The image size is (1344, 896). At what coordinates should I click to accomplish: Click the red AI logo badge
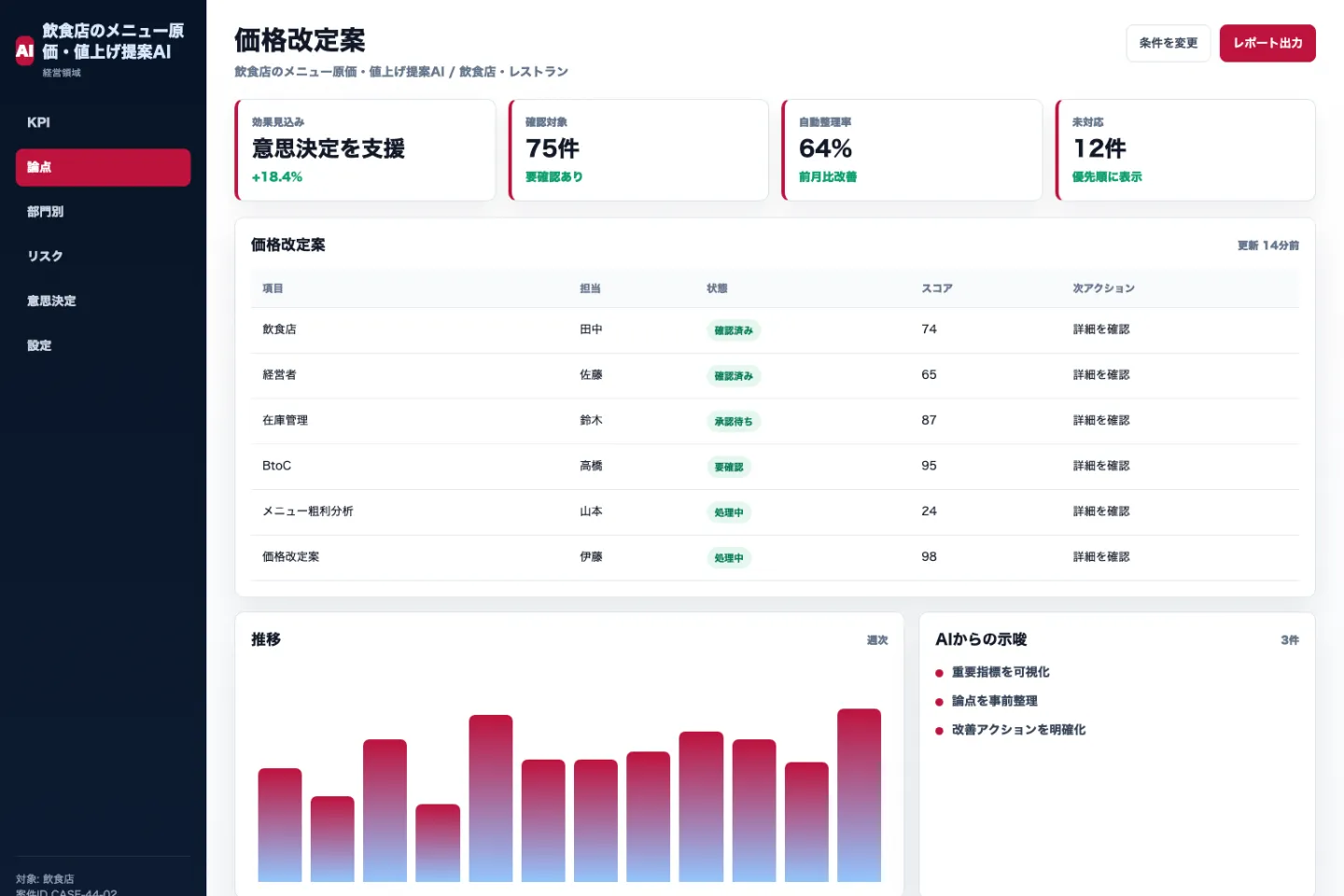tap(25, 50)
